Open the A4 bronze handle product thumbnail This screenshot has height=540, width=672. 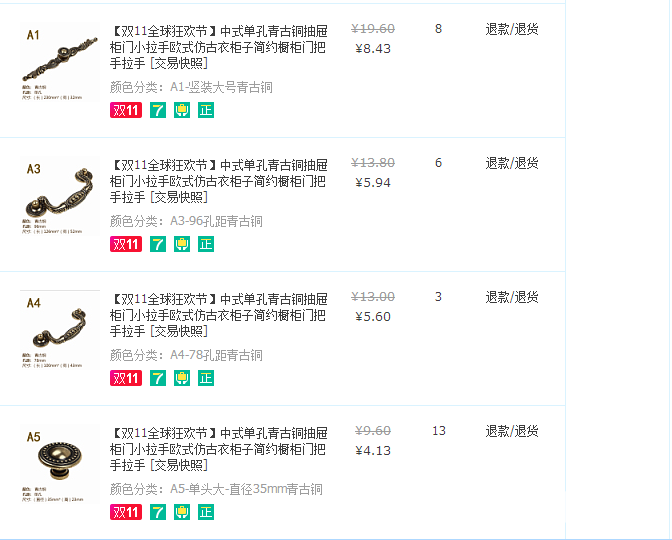60,330
